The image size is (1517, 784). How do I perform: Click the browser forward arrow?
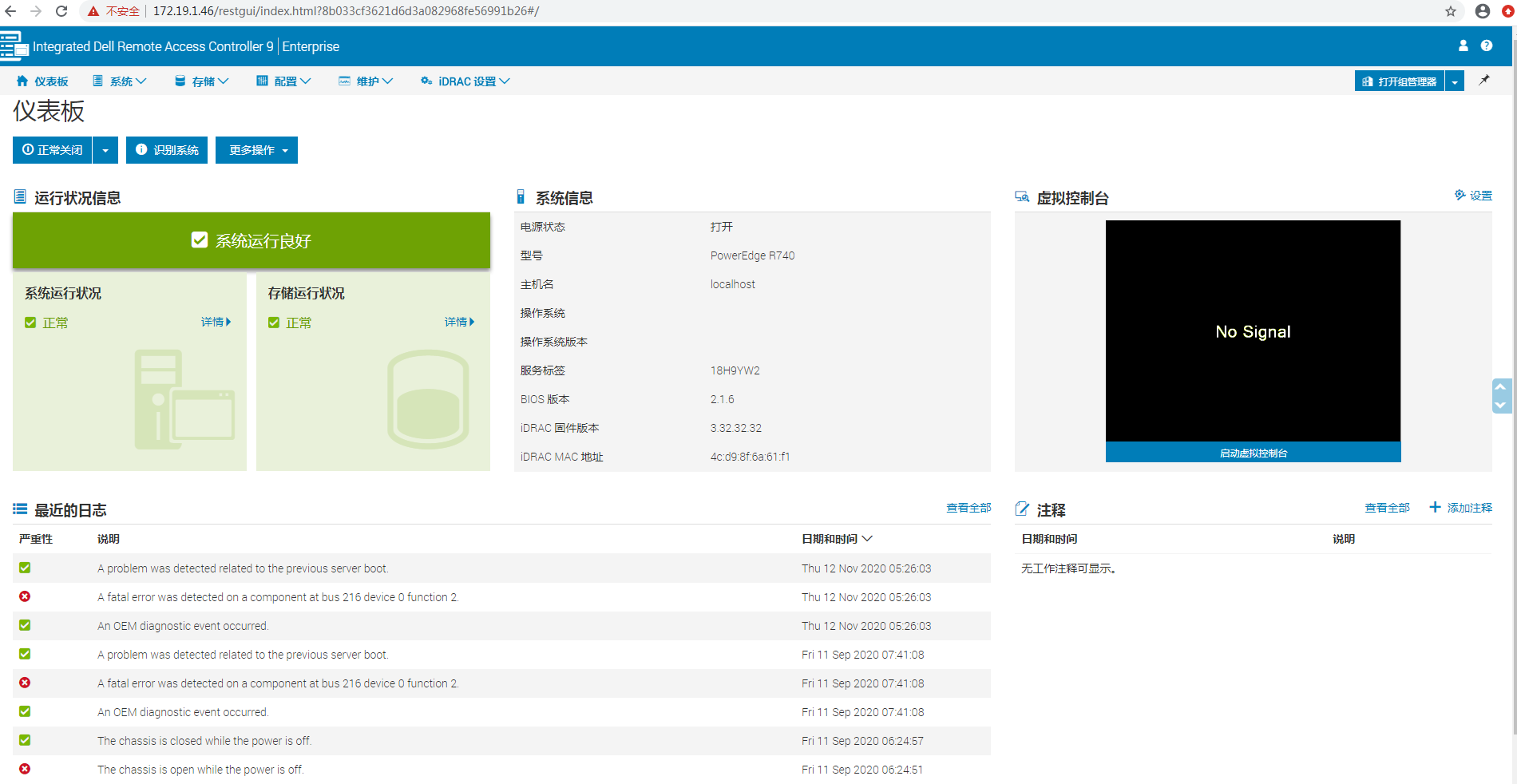point(36,11)
